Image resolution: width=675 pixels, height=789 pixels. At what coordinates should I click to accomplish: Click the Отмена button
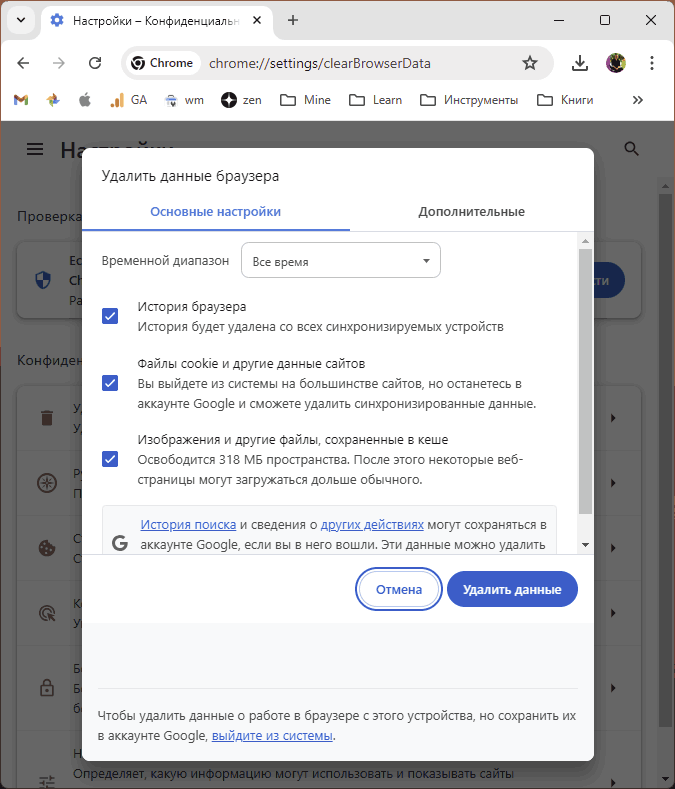point(399,589)
